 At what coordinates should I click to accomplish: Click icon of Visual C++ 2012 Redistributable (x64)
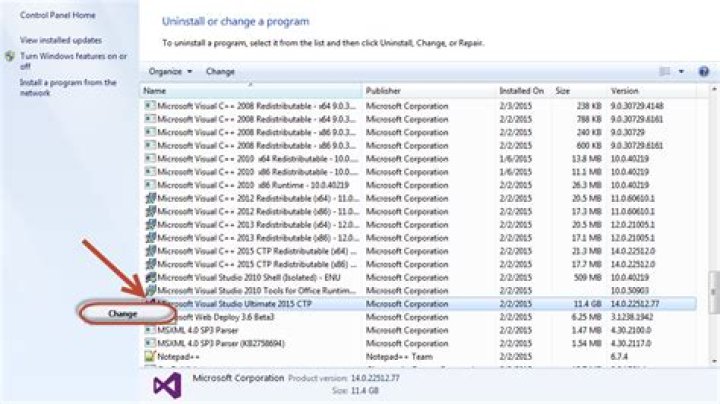click(x=150, y=198)
